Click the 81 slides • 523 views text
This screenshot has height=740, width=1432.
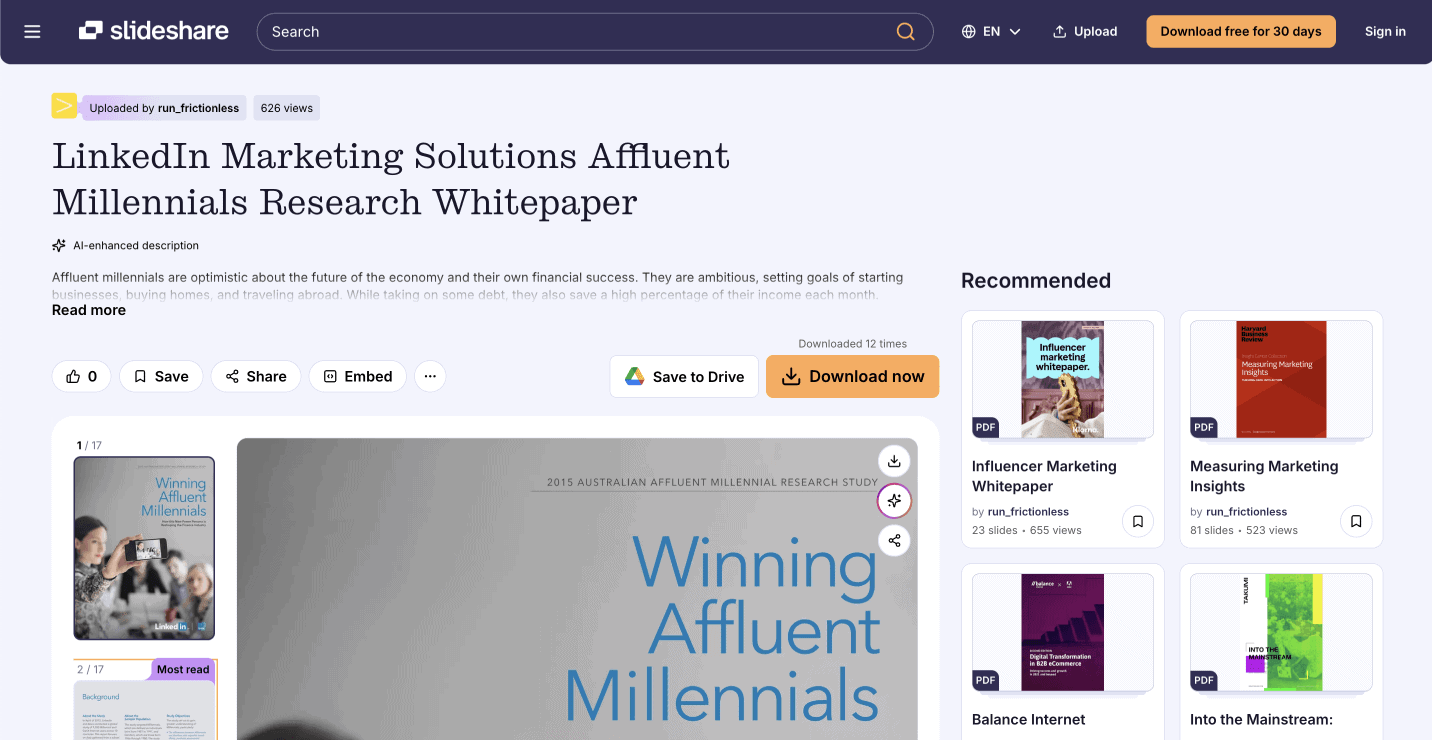pyautogui.click(x=1244, y=530)
